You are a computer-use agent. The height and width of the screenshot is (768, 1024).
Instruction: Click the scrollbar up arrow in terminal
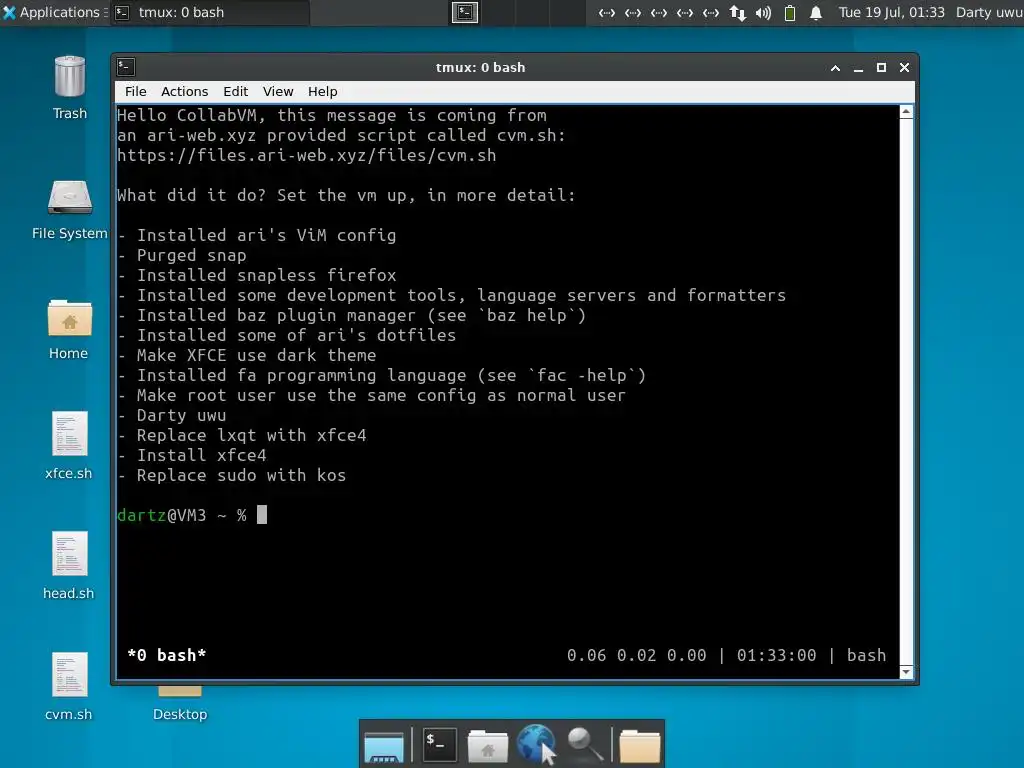pos(906,112)
